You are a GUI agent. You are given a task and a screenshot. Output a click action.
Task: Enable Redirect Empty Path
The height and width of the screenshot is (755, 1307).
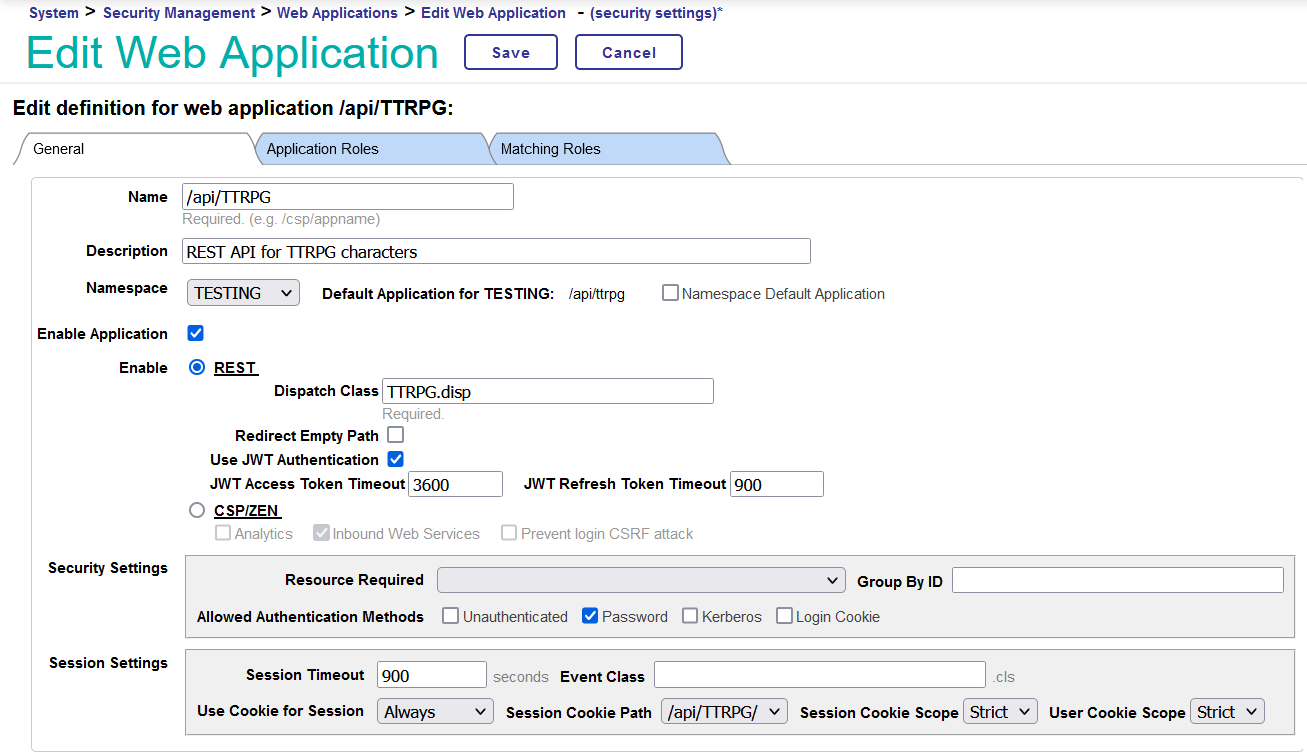point(395,434)
